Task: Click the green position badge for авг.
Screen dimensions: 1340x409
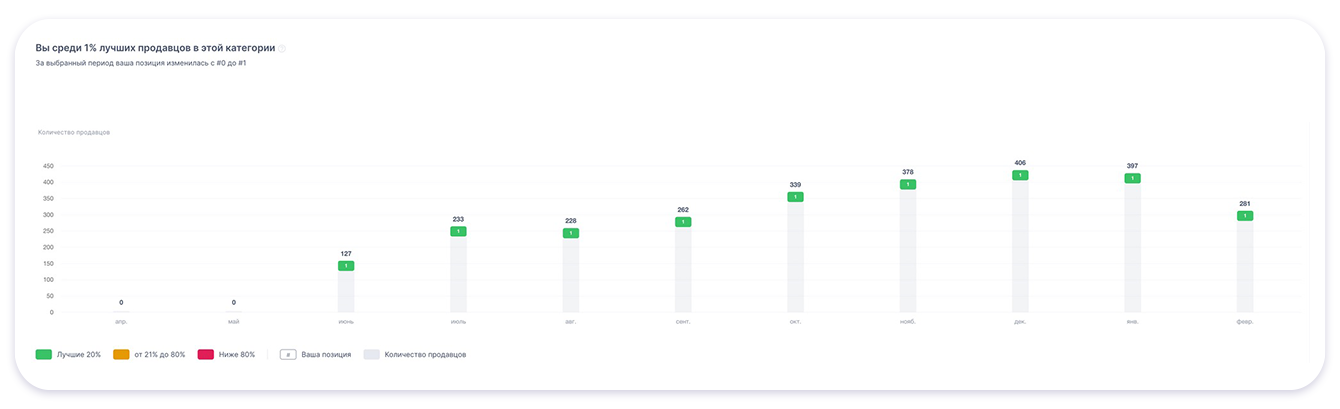Action: pyautogui.click(x=571, y=233)
